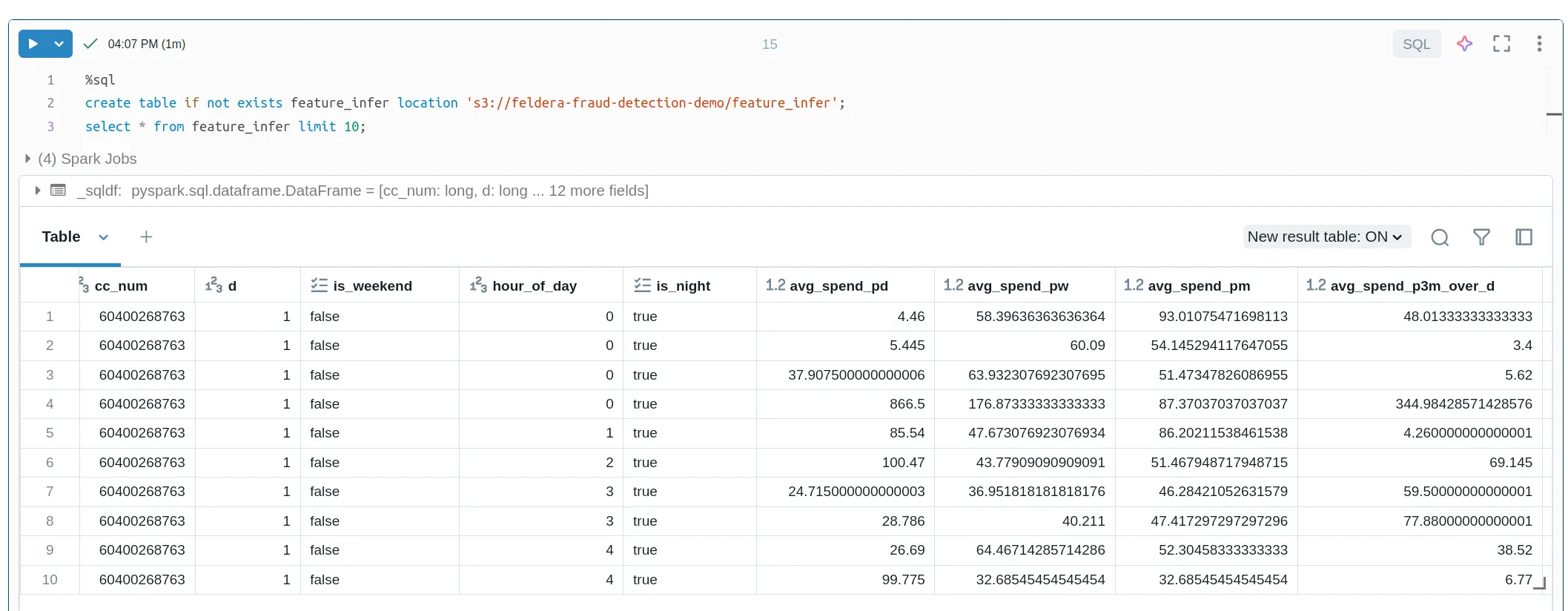Search the results table with magnifier icon
The height and width of the screenshot is (611, 1568).
tap(1440, 237)
